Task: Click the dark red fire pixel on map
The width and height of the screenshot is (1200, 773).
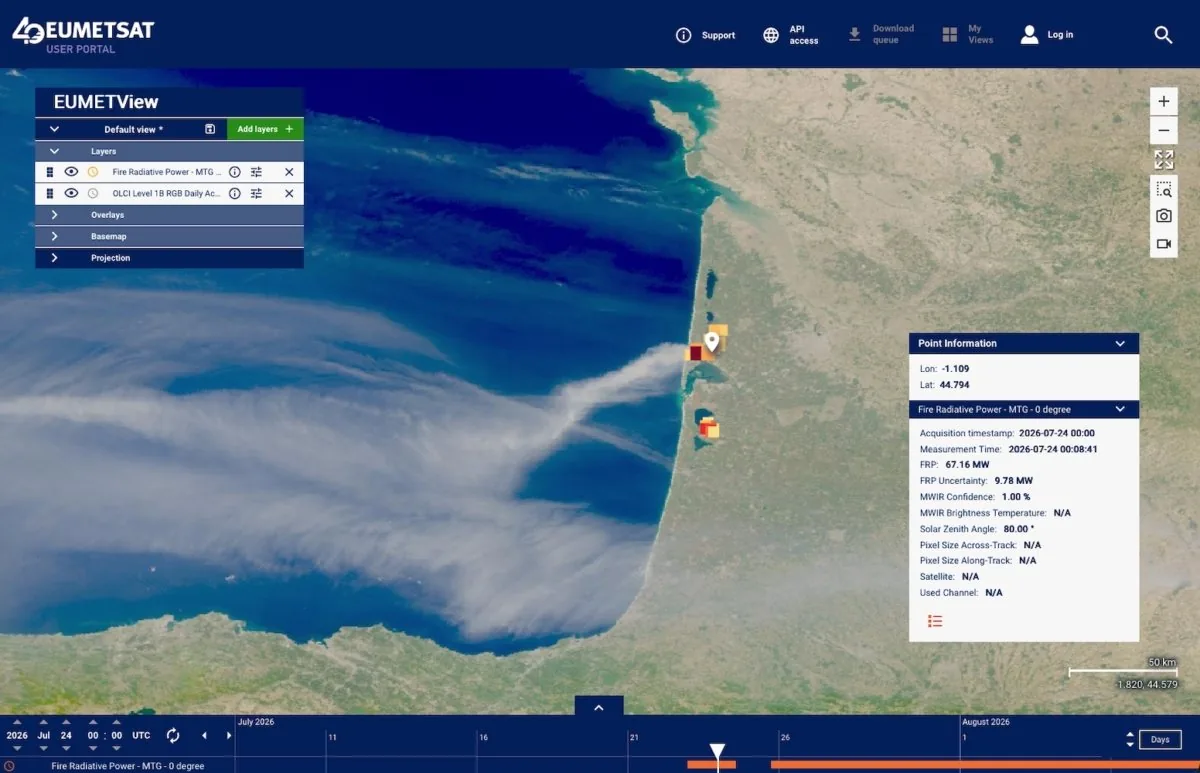Action: tap(696, 353)
